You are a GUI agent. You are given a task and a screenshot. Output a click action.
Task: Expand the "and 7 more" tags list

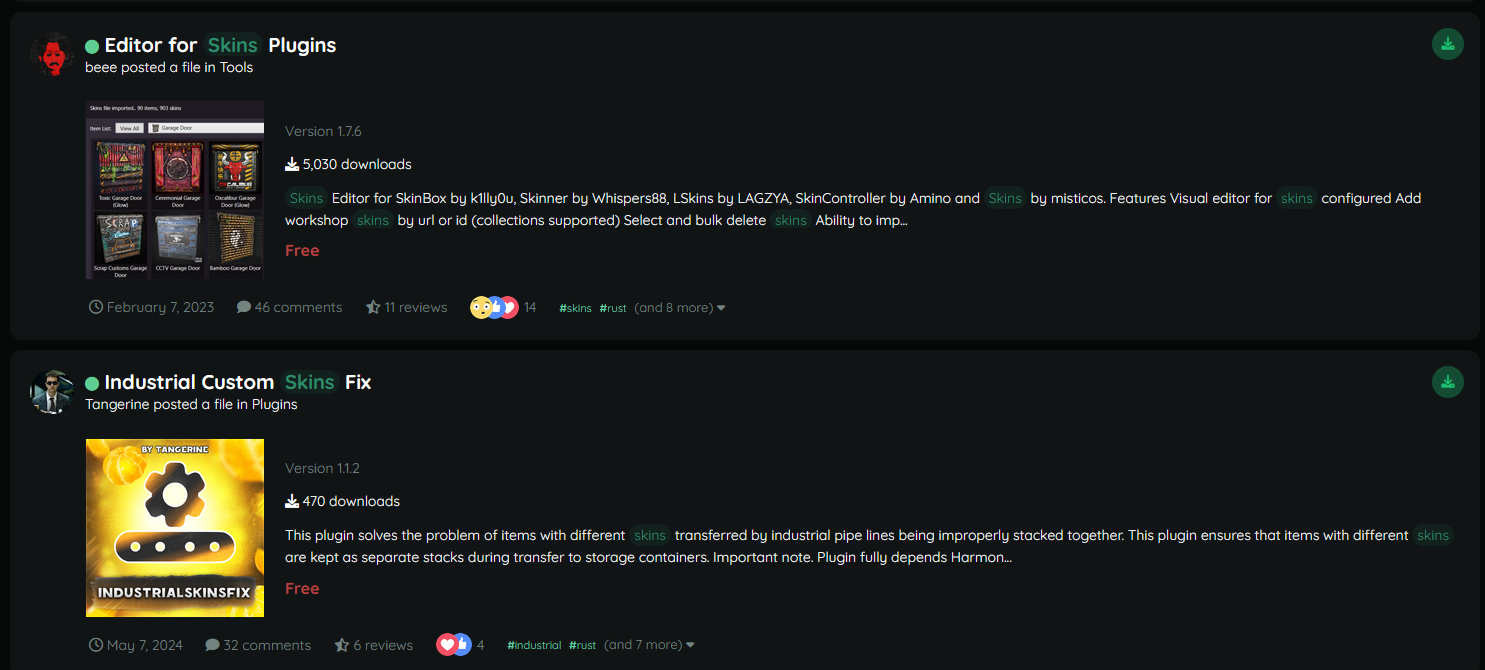point(649,645)
